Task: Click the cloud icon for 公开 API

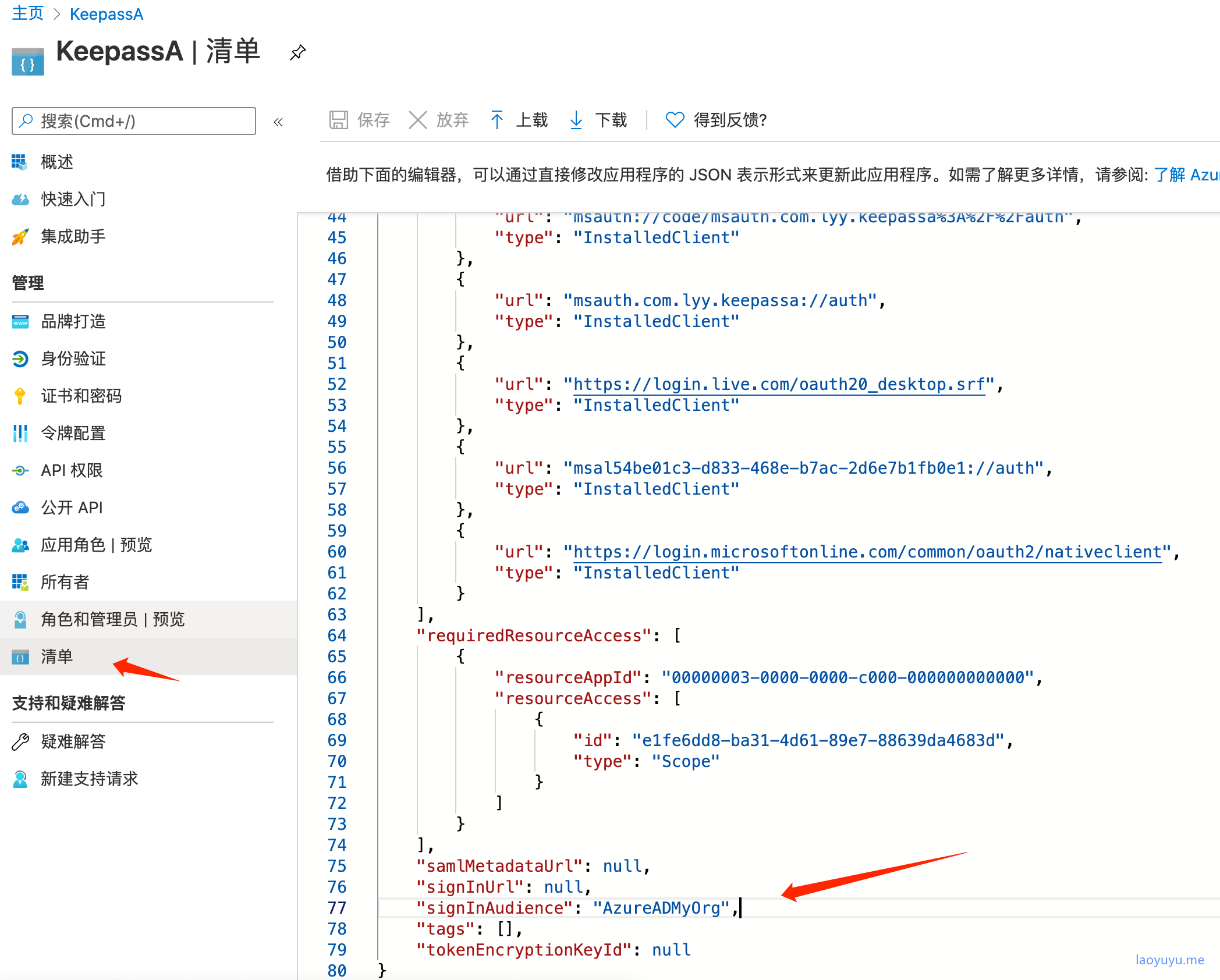Action: point(20,507)
